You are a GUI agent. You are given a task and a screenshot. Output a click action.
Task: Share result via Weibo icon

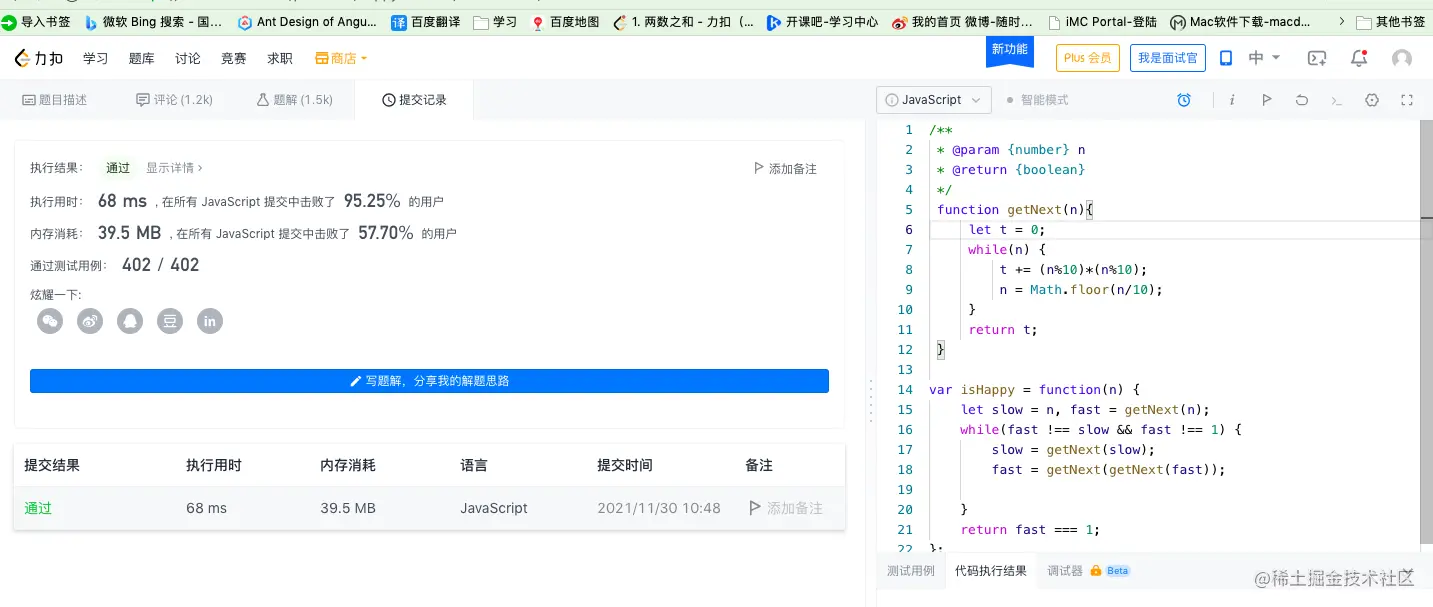coord(90,321)
